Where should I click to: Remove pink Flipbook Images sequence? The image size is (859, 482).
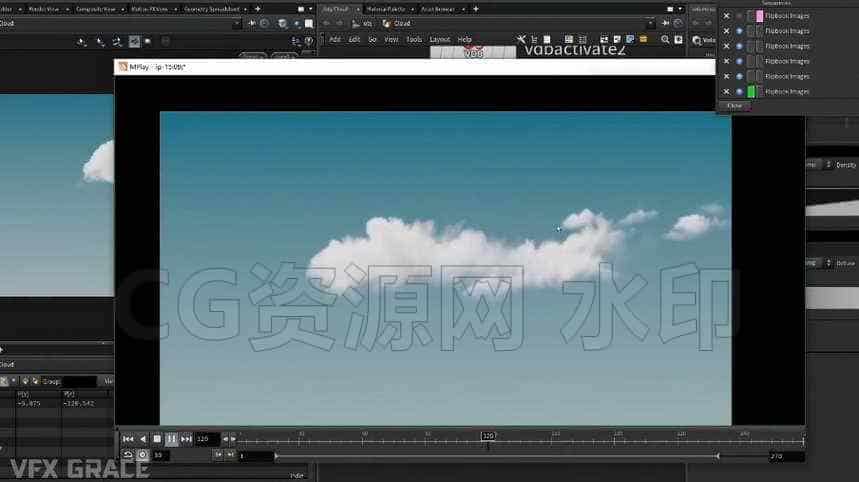(726, 16)
